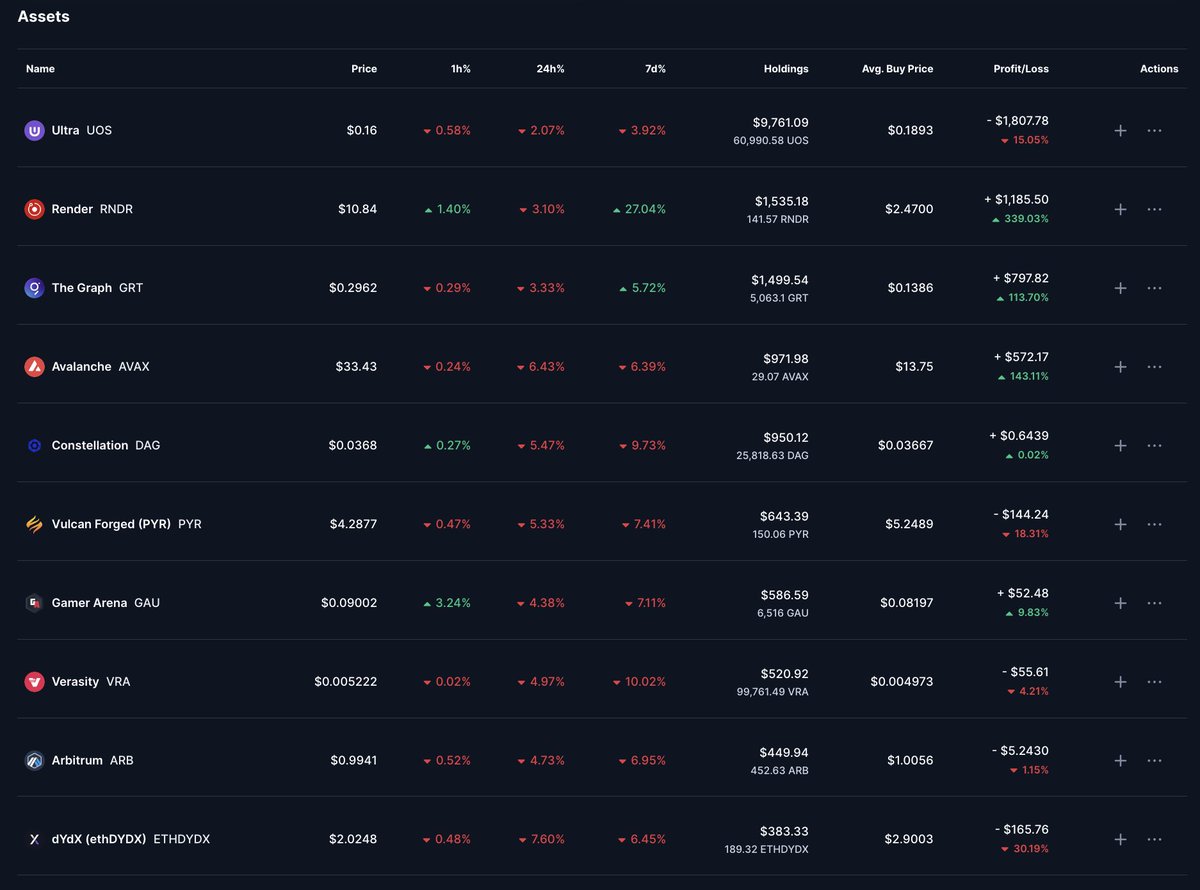Click the $10.84 Render price

[358, 209]
